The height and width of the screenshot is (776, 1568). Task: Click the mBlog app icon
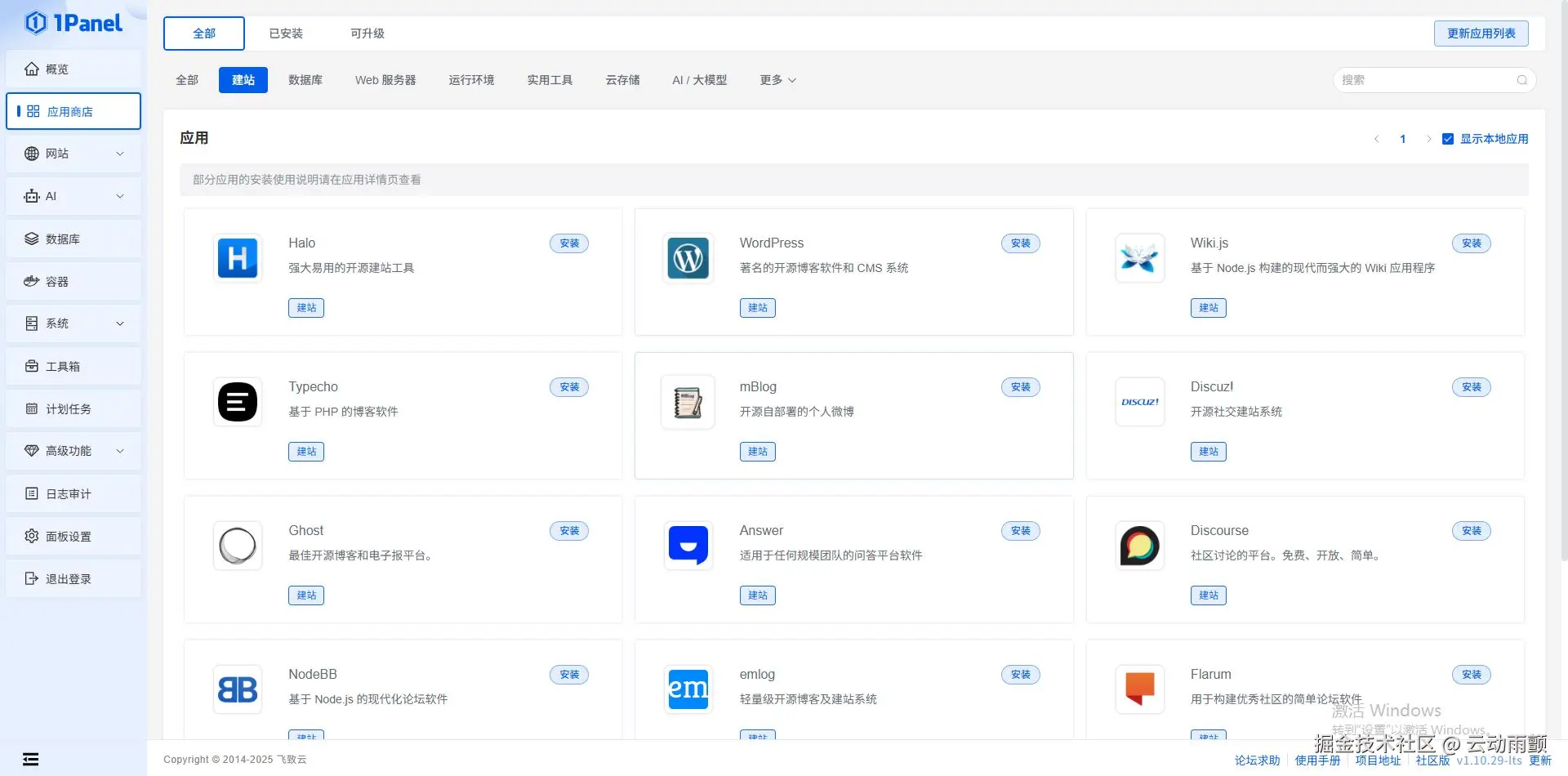click(688, 402)
